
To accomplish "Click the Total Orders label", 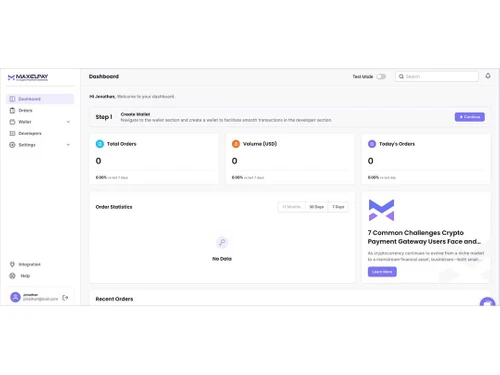I will coord(122,144).
